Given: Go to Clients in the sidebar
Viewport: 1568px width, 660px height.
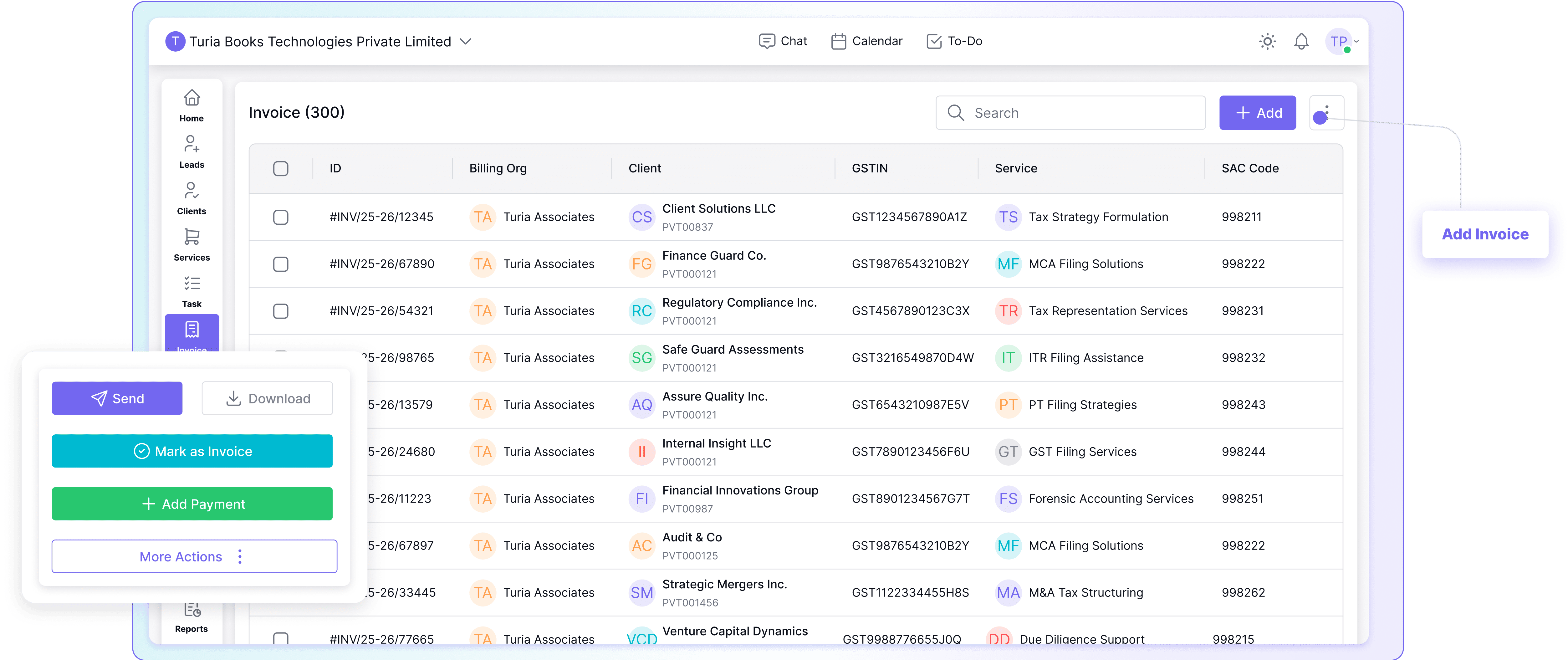Looking at the screenshot, I should point(191,198).
